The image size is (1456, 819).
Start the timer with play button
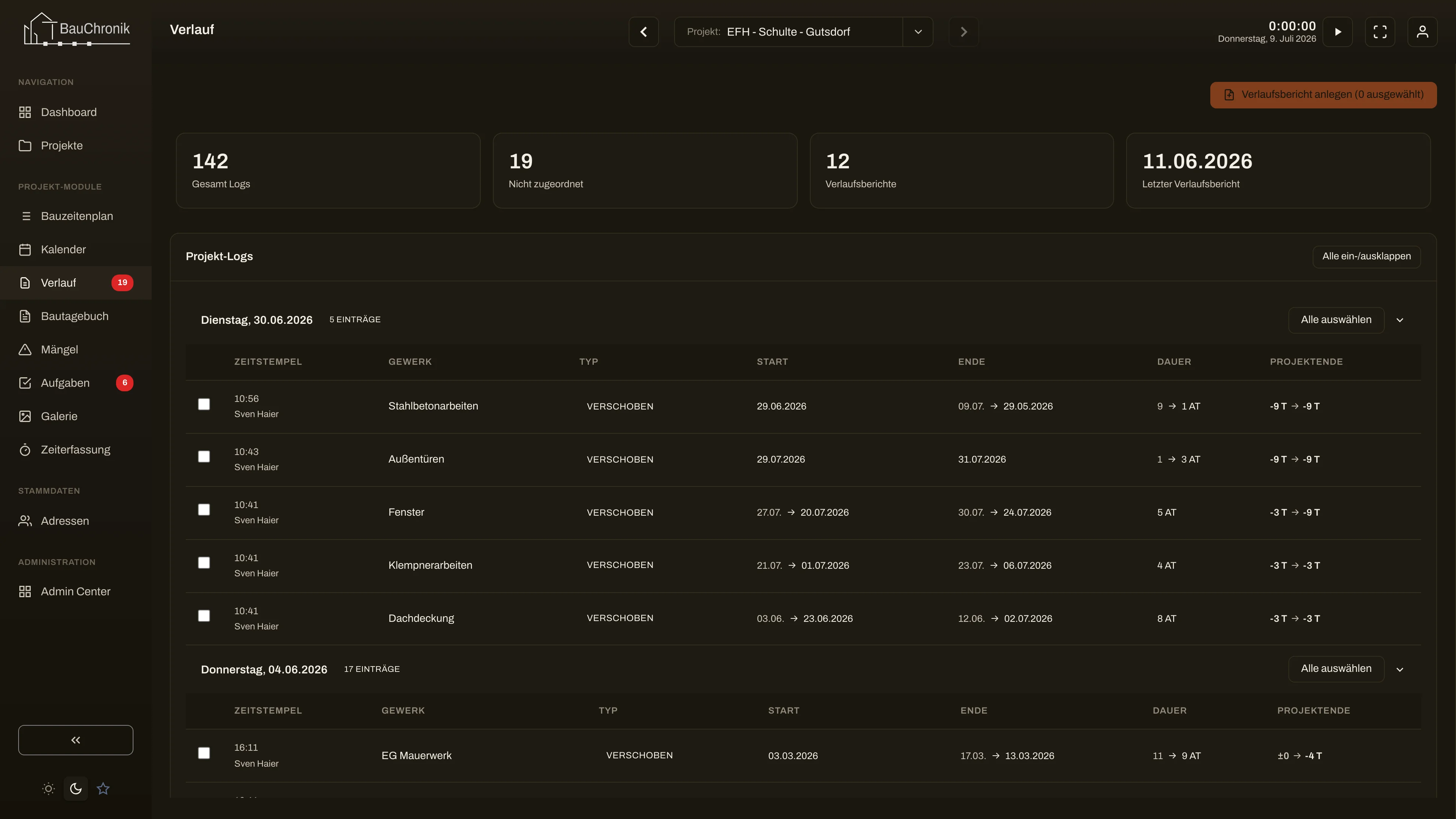pyautogui.click(x=1338, y=31)
